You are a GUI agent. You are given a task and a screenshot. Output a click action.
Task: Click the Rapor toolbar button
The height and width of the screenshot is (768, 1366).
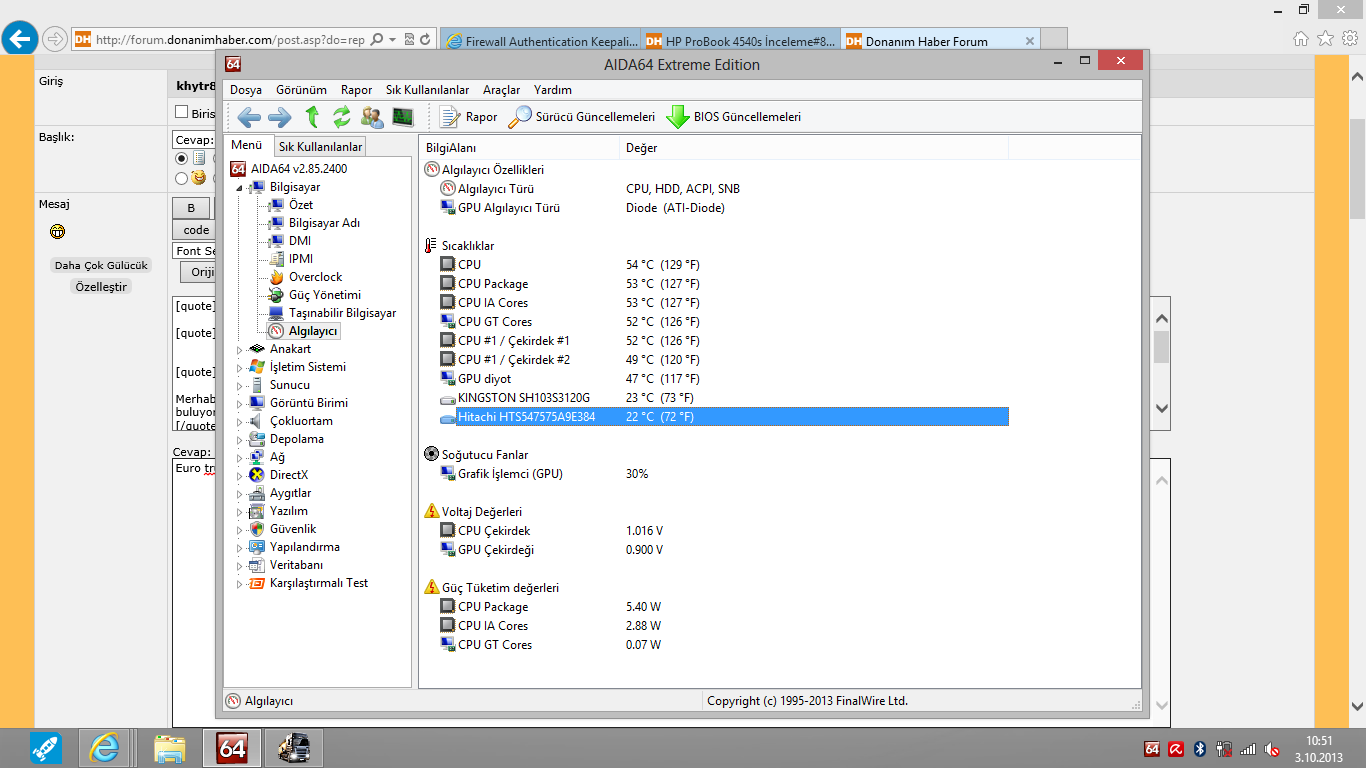[468, 117]
